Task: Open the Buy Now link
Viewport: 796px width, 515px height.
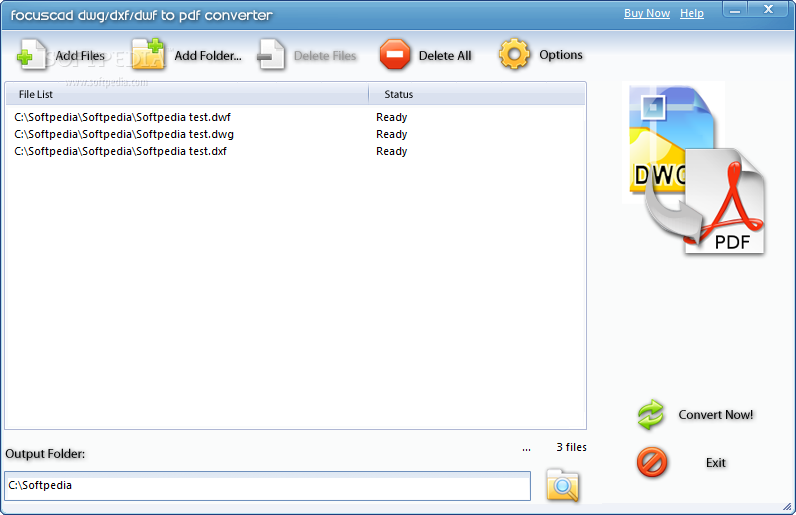Action: (647, 13)
